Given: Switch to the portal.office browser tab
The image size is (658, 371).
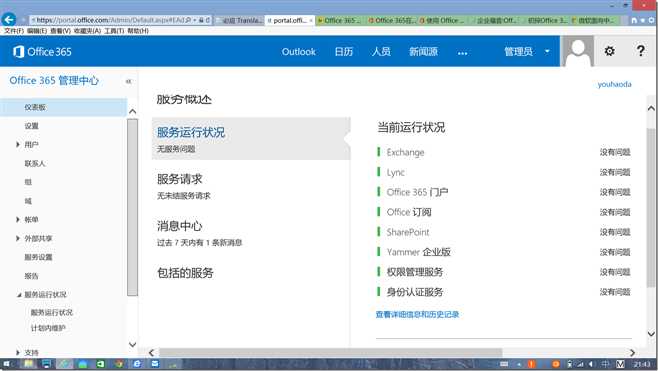Looking at the screenshot, I should 290,20.
